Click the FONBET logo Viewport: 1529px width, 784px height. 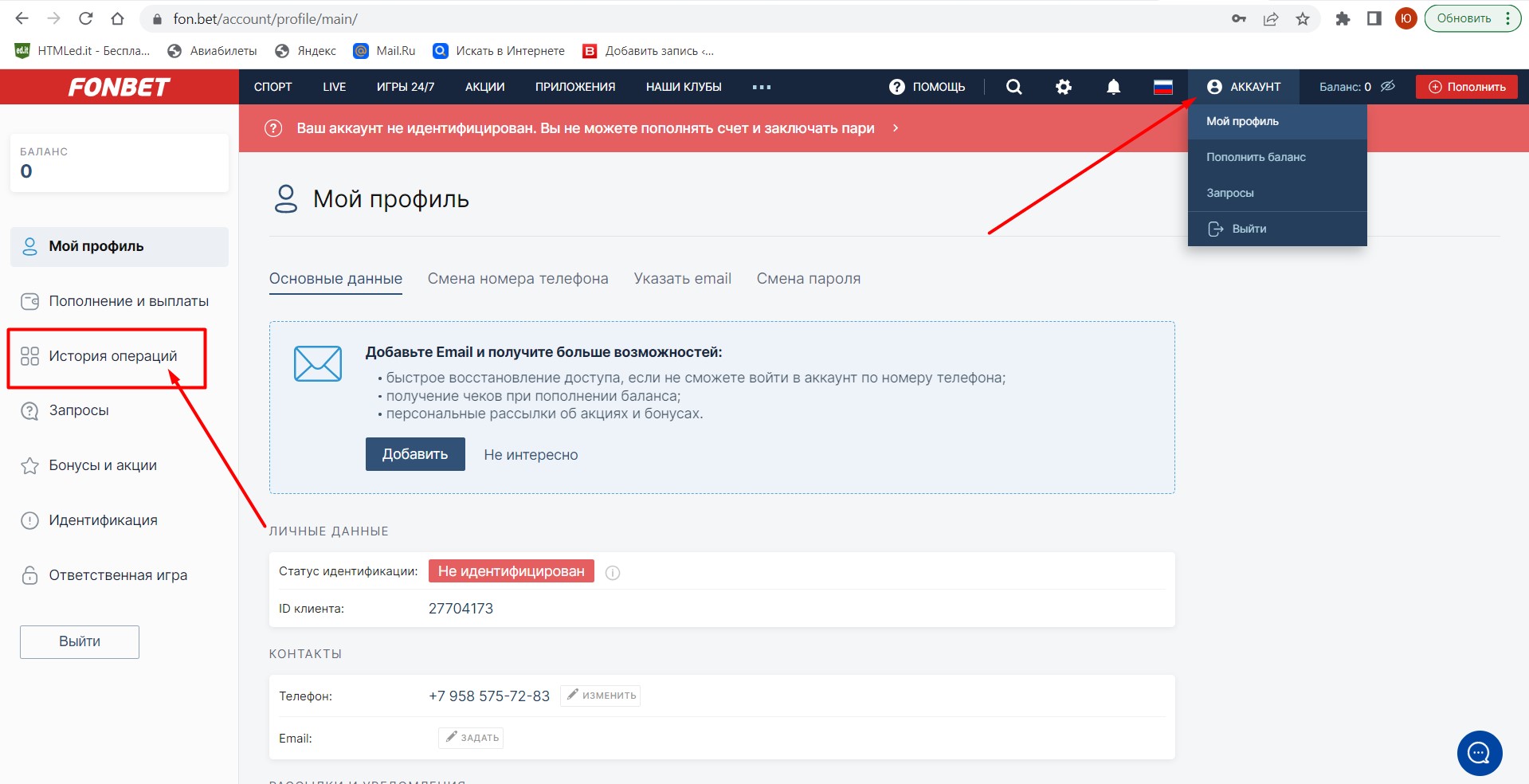pyautogui.click(x=120, y=87)
